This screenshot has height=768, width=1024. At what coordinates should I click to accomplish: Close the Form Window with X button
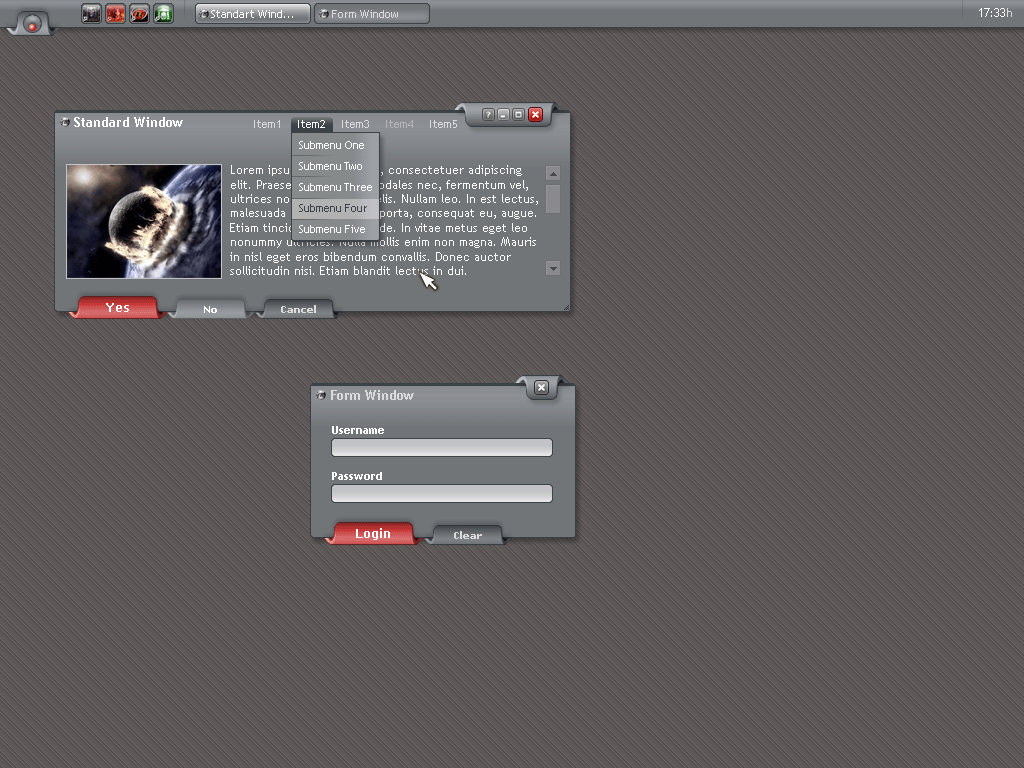click(x=541, y=388)
